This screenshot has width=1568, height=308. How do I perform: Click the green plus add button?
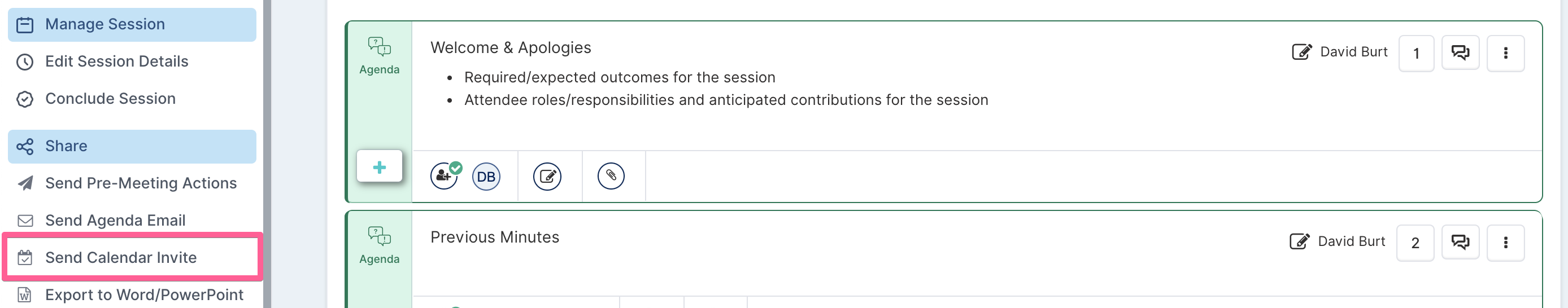[x=379, y=166]
